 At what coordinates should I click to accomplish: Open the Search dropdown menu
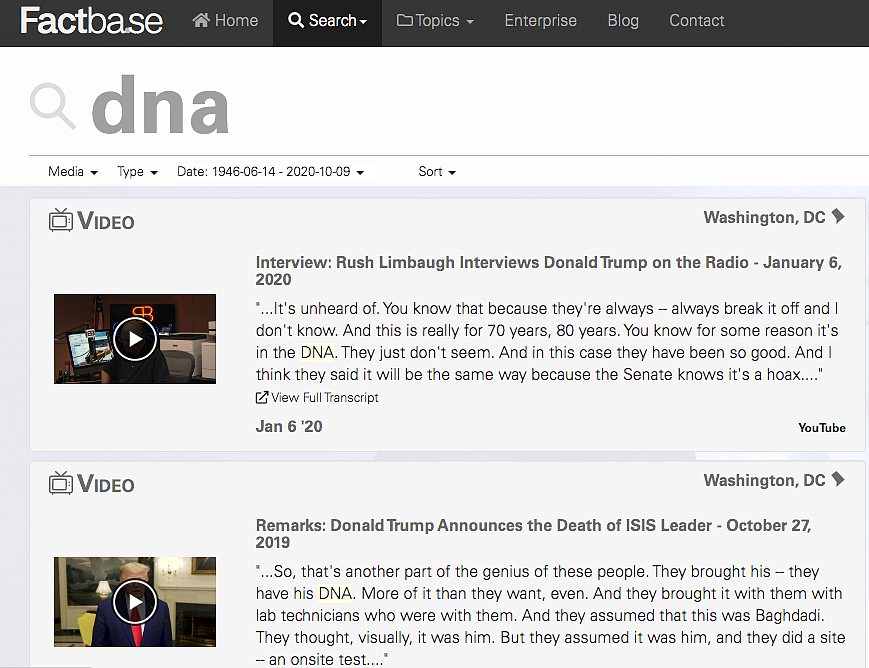click(x=328, y=21)
